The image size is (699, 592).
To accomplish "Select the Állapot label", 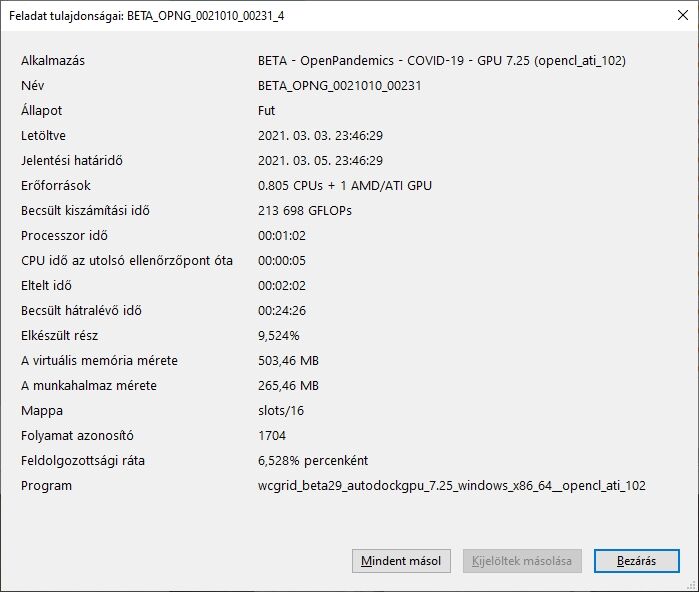I will tap(41, 111).
